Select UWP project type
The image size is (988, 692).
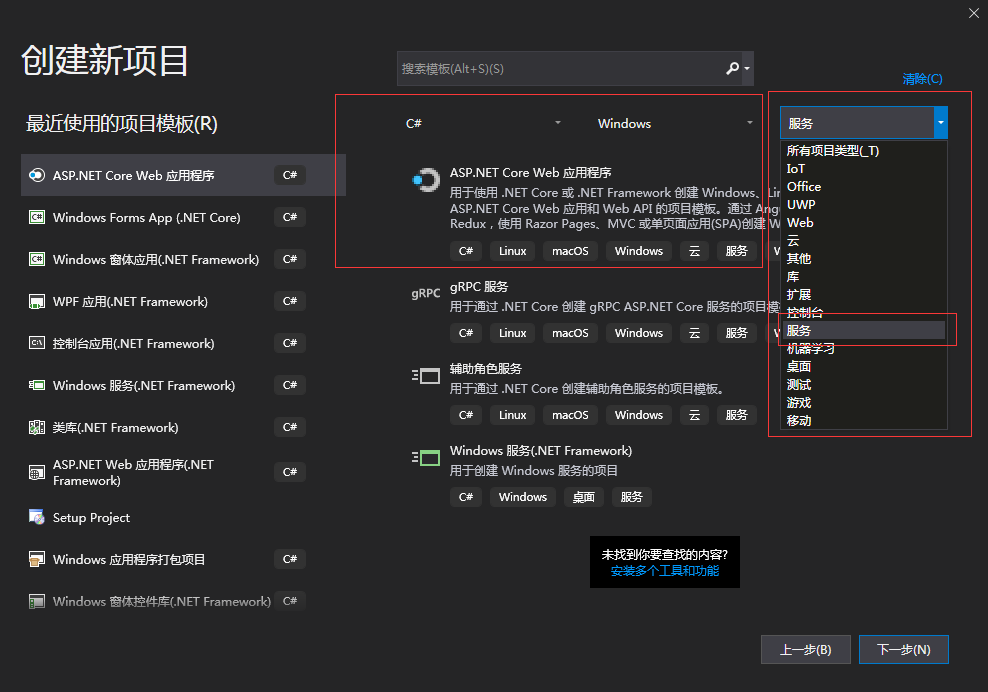point(863,204)
